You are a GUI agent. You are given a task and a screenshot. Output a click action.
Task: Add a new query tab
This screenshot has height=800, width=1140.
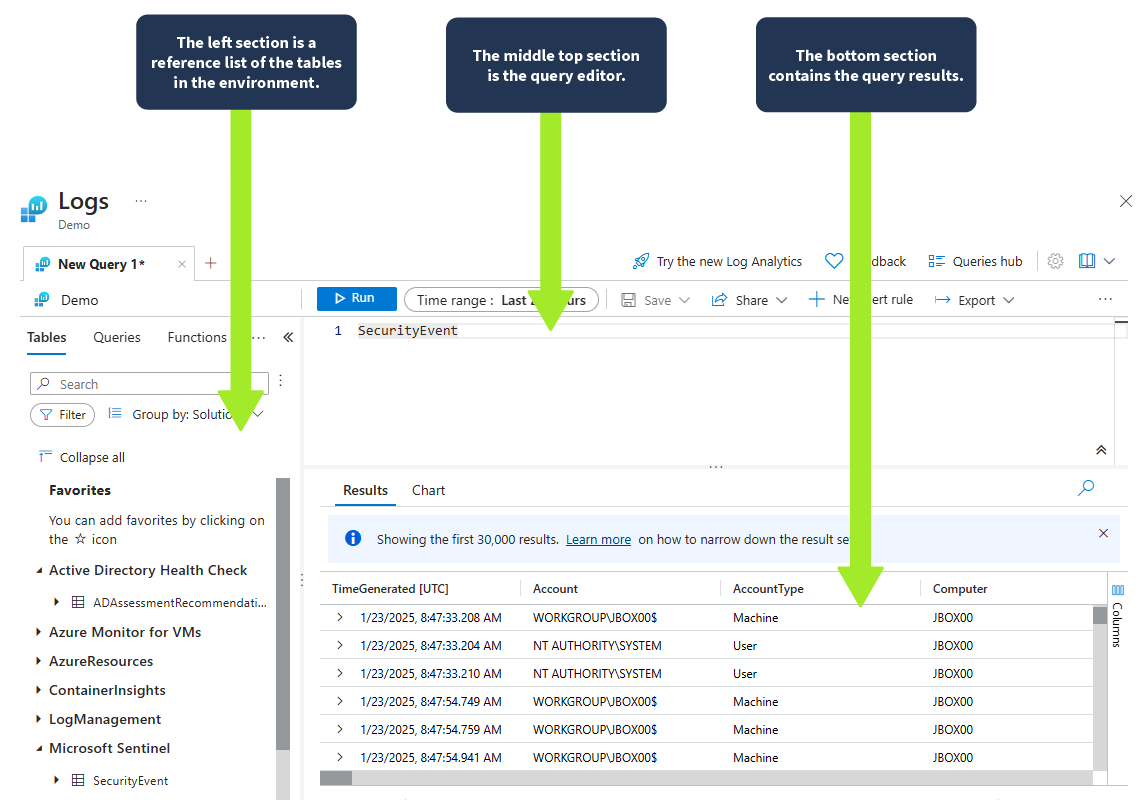coord(211,263)
